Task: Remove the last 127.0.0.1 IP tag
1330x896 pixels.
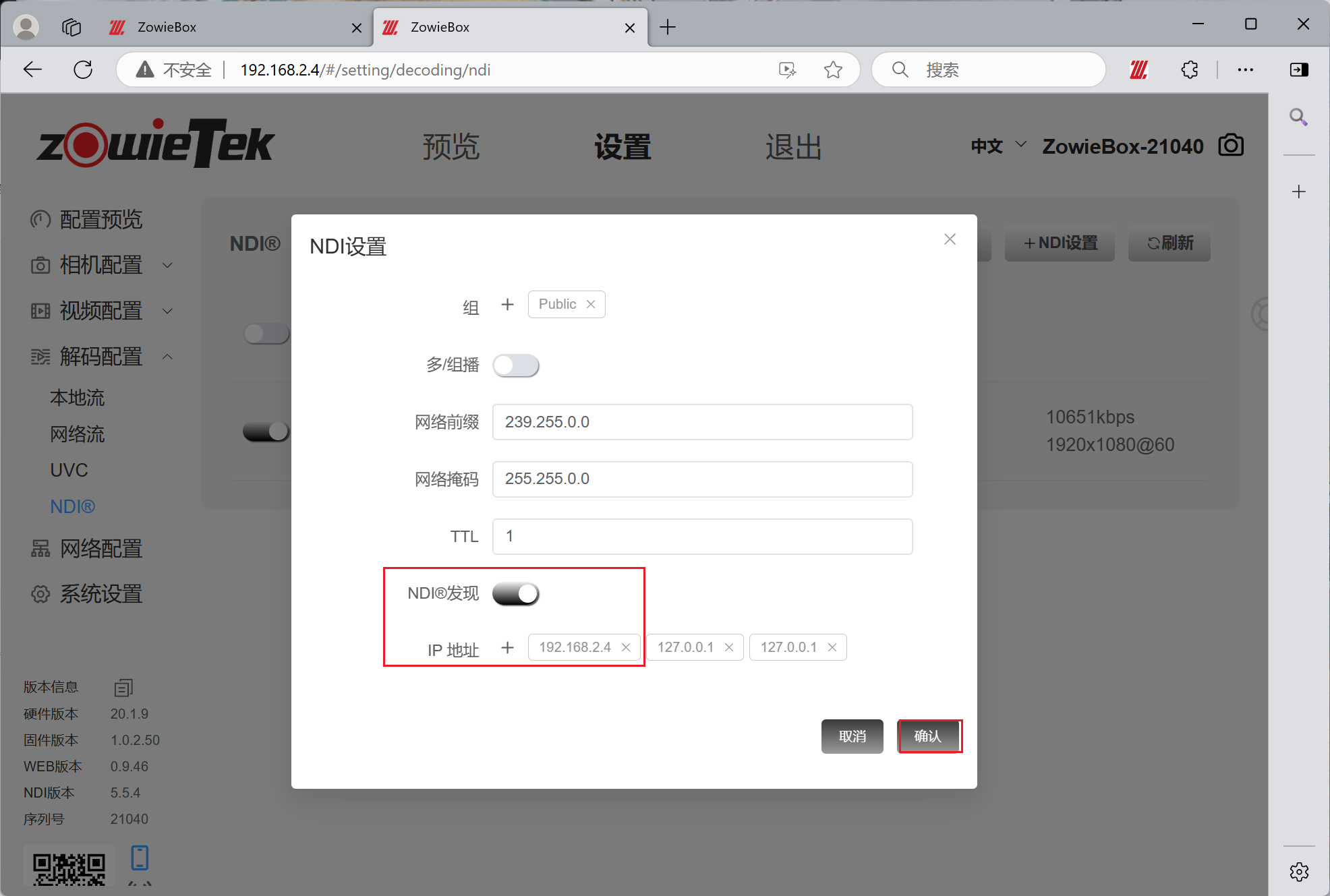Action: click(x=832, y=647)
